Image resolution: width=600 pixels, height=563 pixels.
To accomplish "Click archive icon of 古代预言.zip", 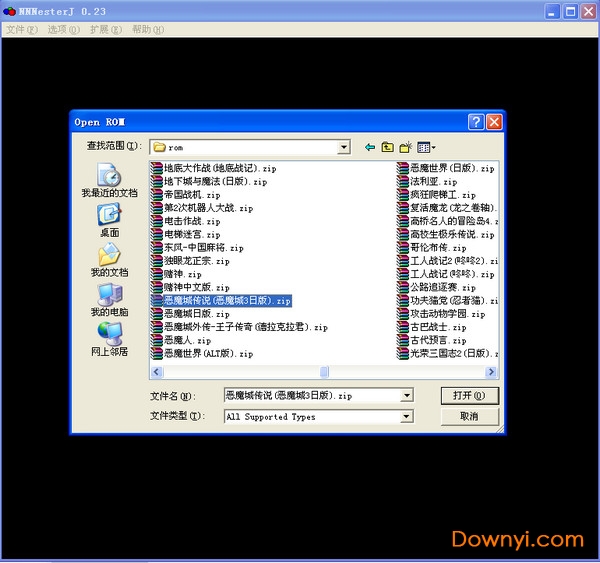I will tap(403, 340).
